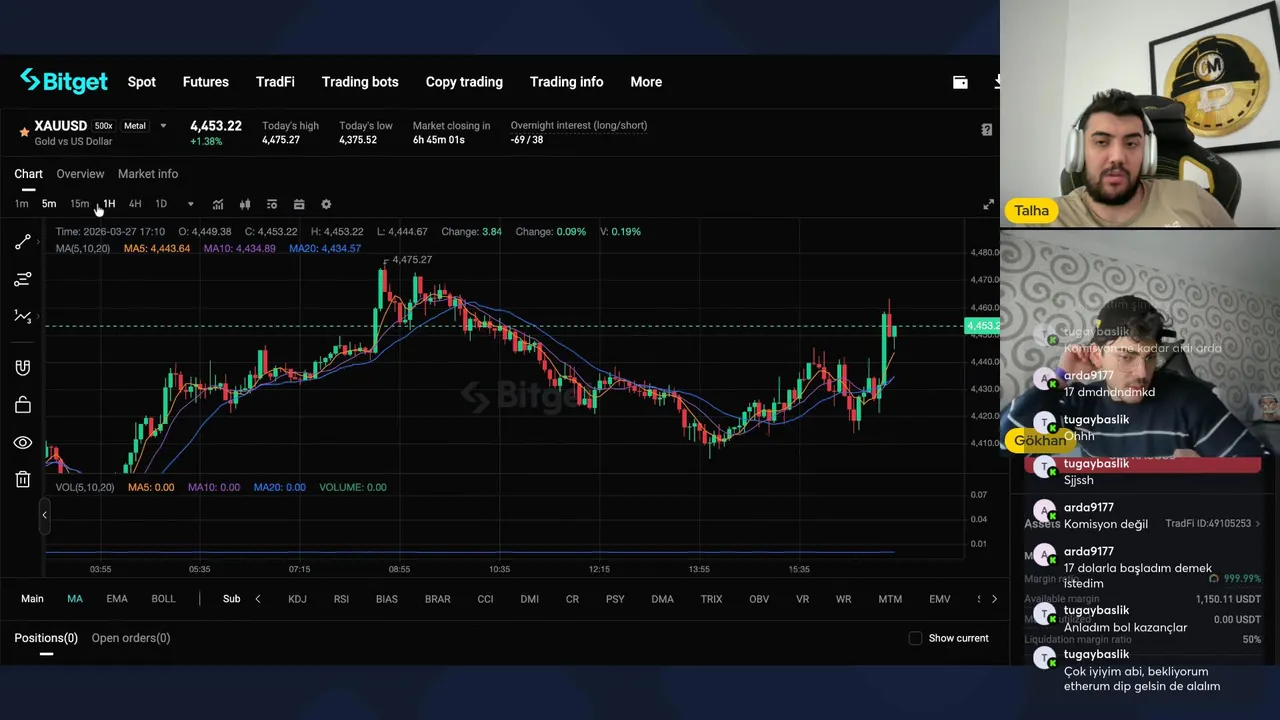Enable the DMI sub indicator
The width and height of the screenshot is (1280, 720).
(529, 599)
